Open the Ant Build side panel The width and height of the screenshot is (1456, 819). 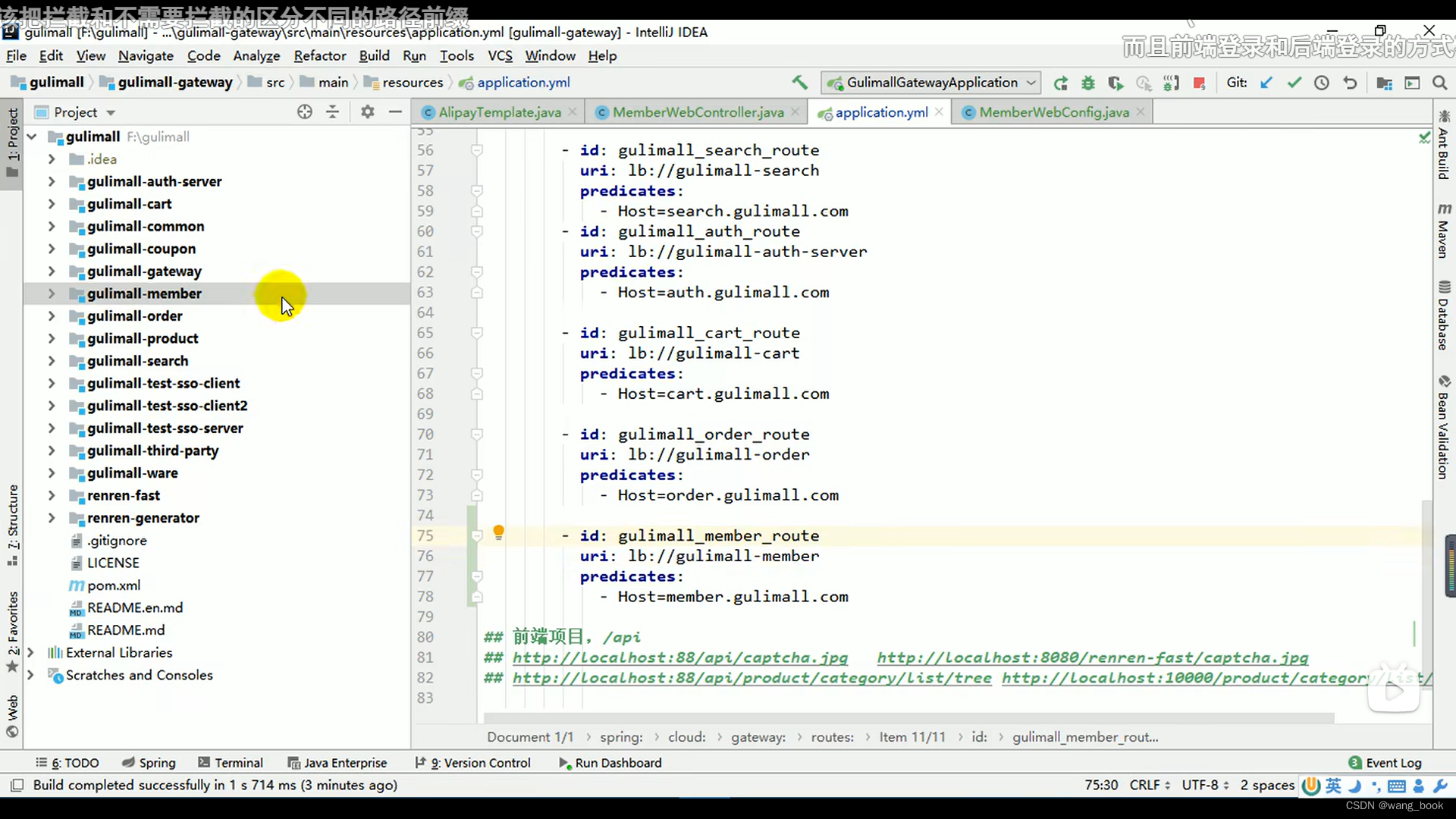[1444, 144]
